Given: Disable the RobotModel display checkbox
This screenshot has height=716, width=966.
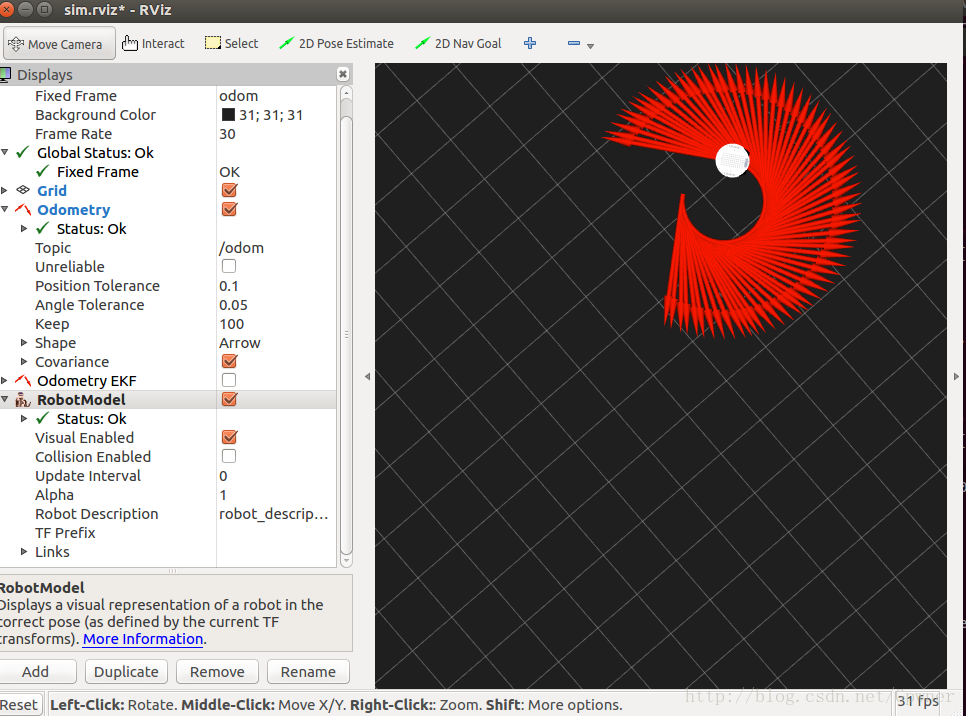Looking at the screenshot, I should click(x=229, y=399).
